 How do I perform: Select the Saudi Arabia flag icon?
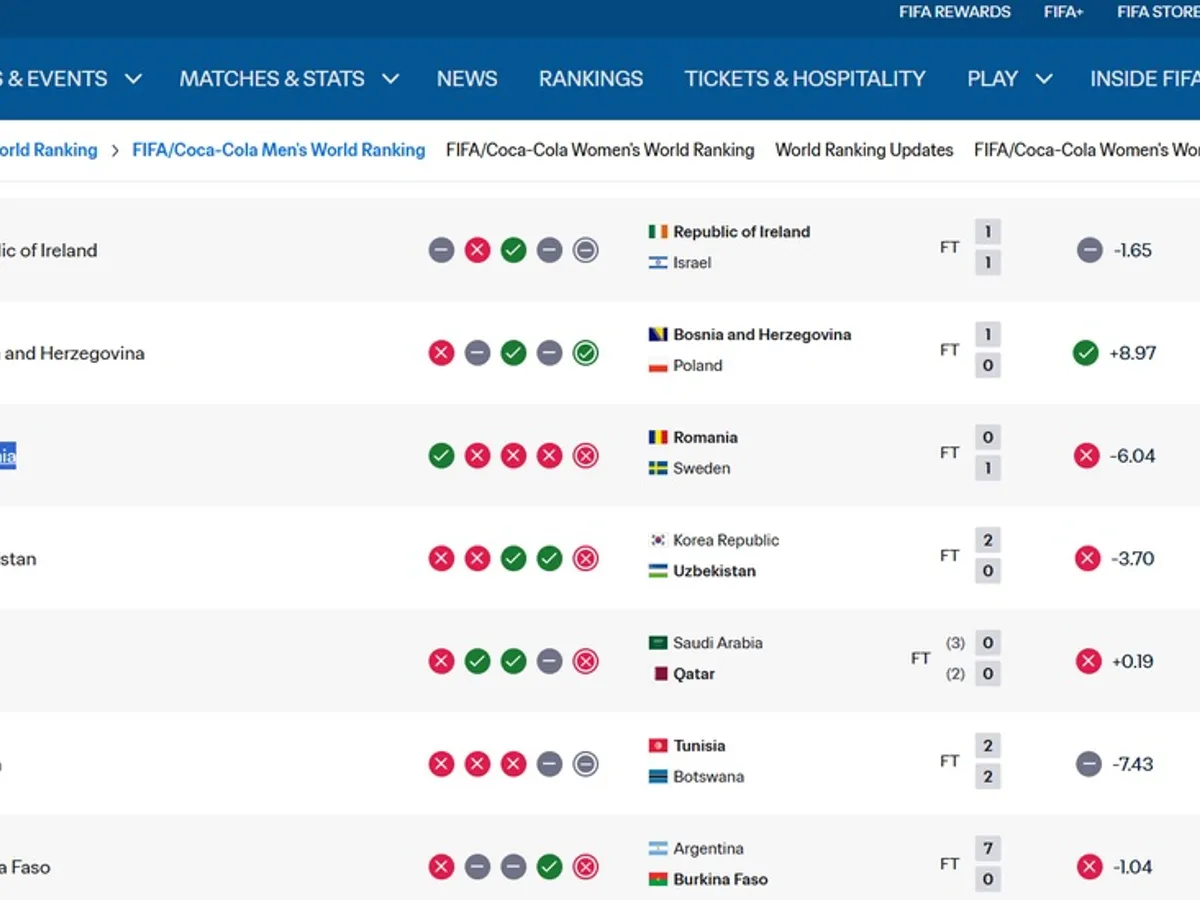click(657, 643)
